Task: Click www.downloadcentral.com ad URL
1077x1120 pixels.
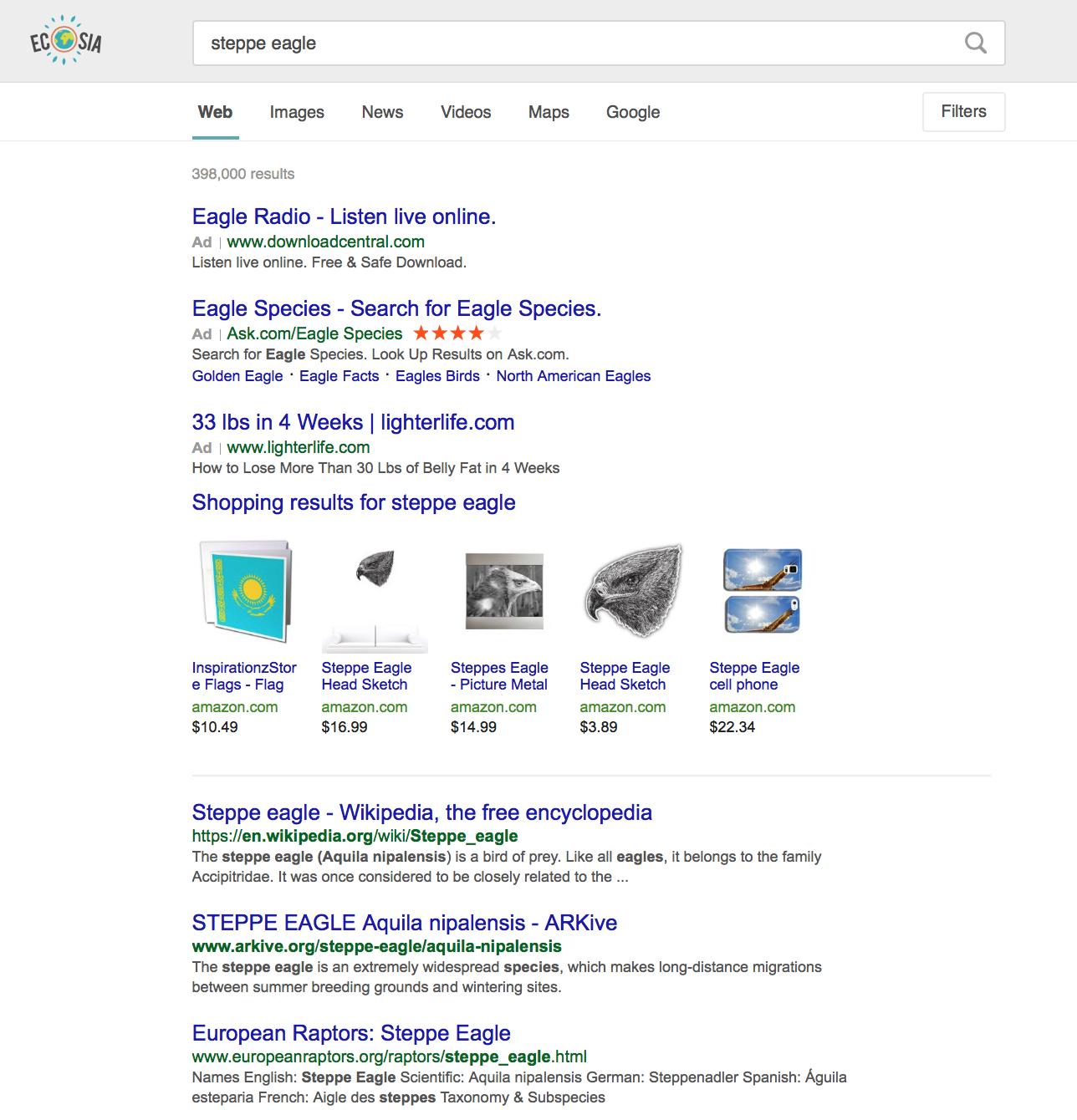Action: 325,242
